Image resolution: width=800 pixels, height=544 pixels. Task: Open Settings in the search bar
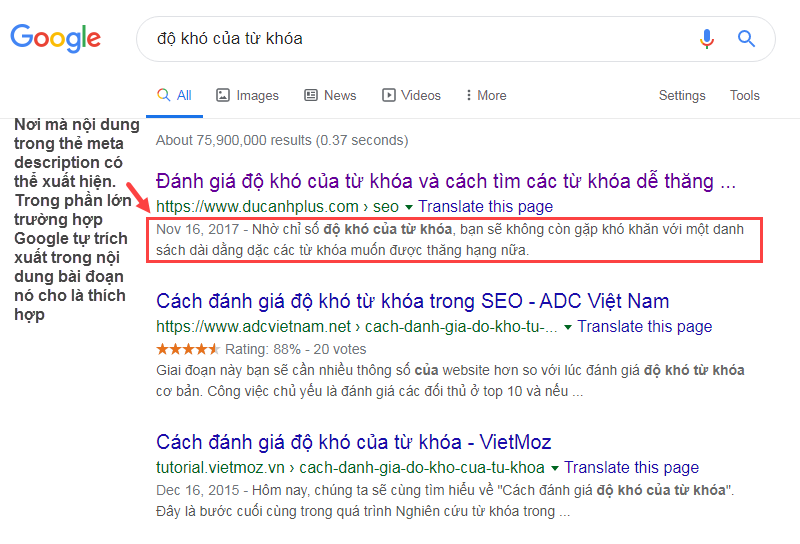(682, 95)
